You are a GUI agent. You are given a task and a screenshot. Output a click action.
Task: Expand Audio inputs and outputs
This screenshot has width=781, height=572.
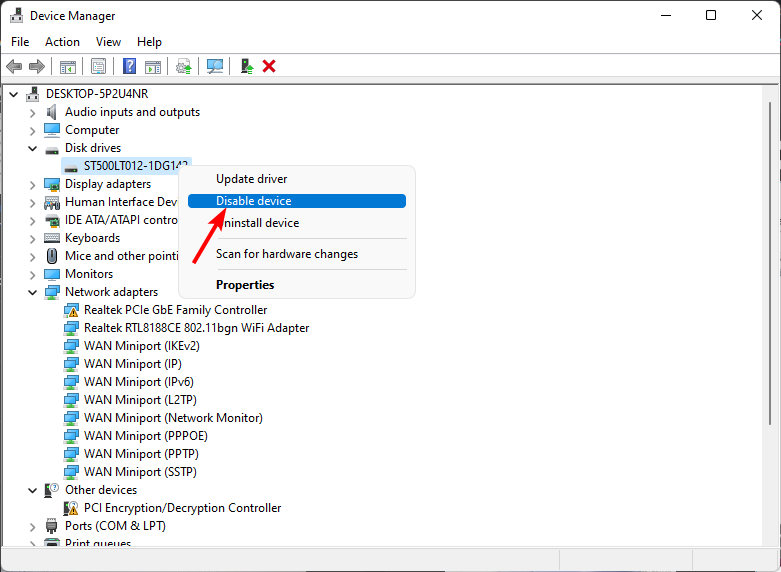[32, 113]
